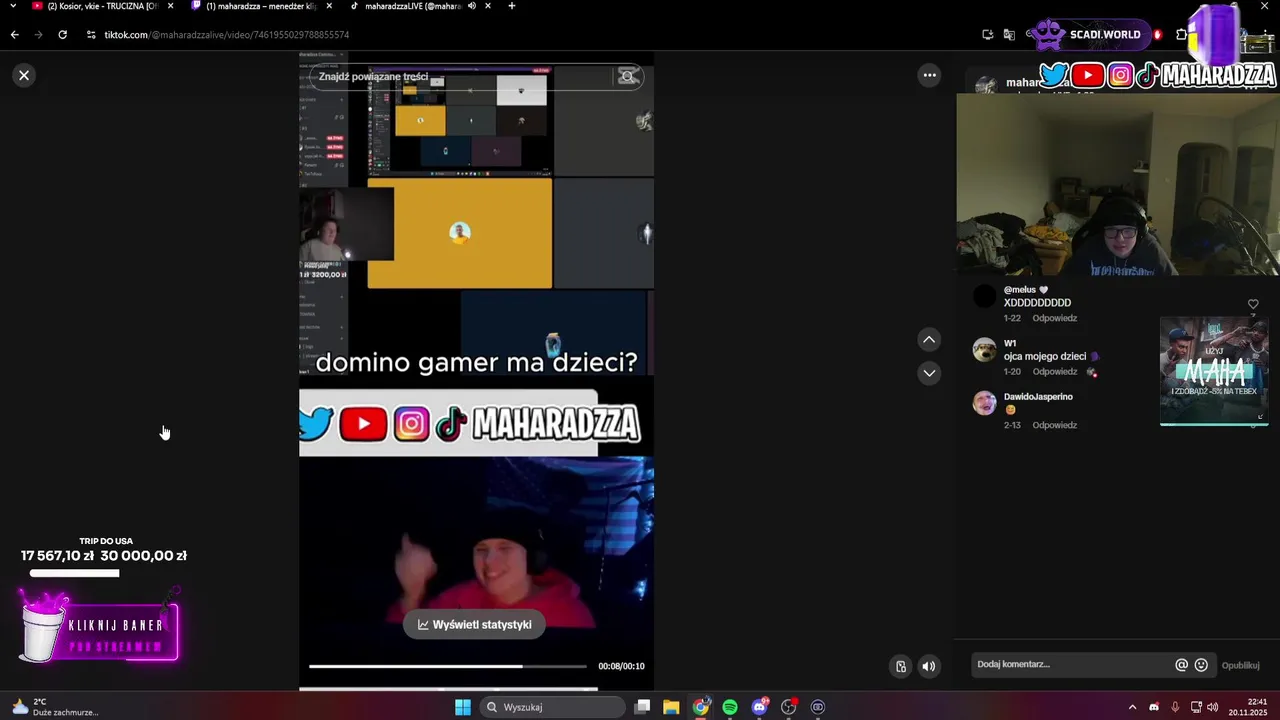Toggle auto-scroll icon beside volume button
This screenshot has height=720, width=1280.
(x=901, y=666)
